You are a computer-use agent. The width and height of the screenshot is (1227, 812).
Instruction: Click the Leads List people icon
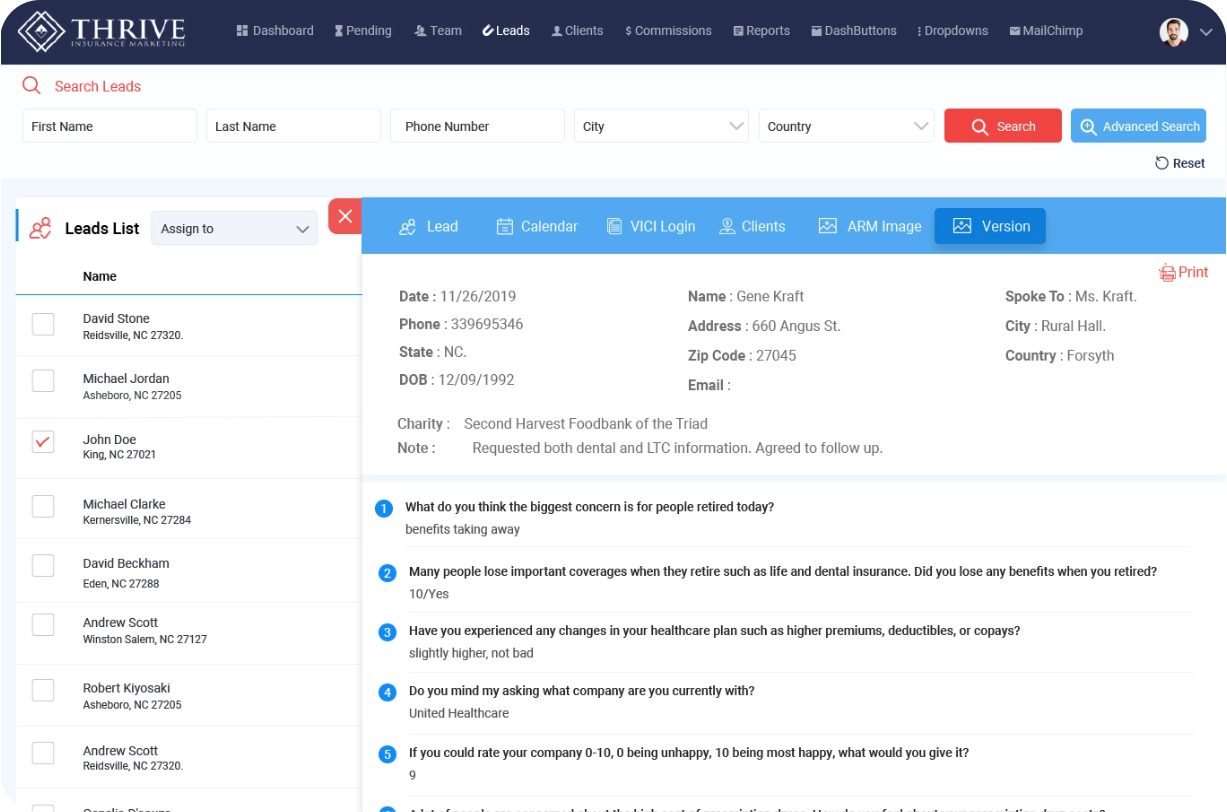[40, 228]
